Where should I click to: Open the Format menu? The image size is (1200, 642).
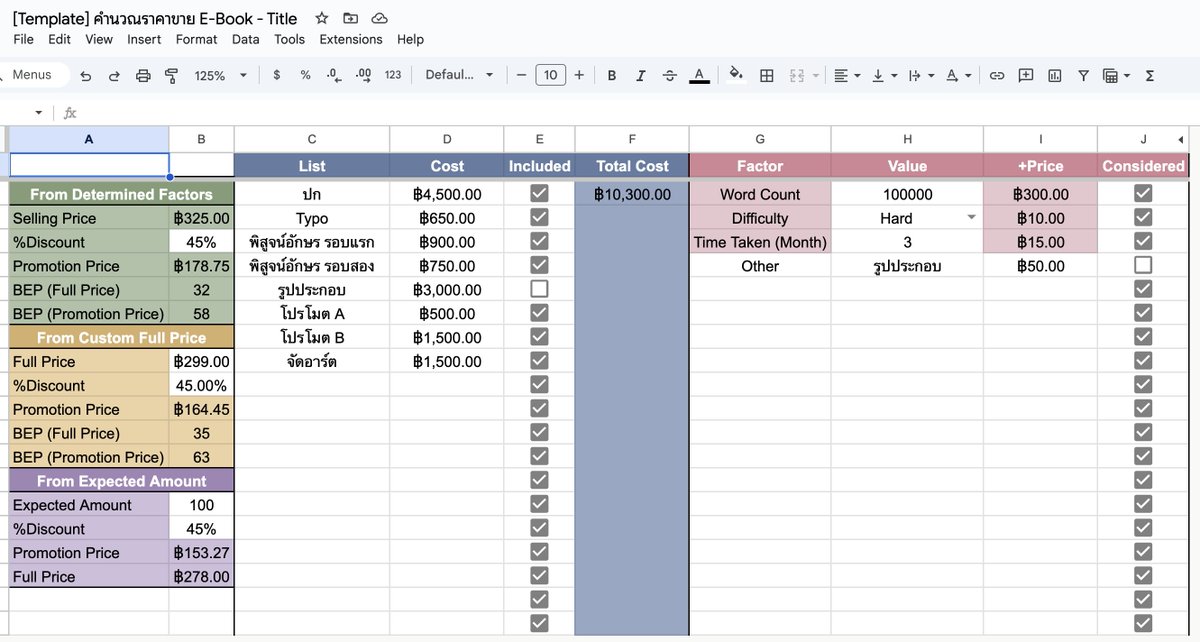[x=196, y=39]
